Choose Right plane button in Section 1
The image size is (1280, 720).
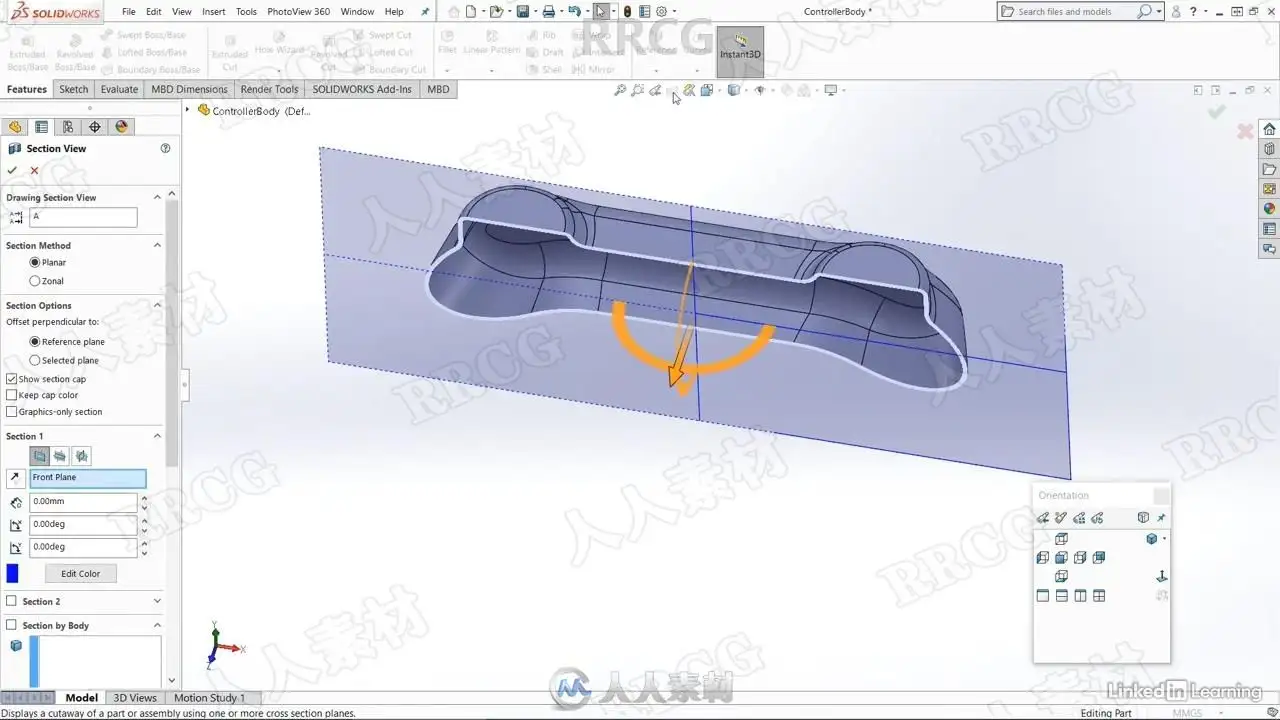point(82,456)
